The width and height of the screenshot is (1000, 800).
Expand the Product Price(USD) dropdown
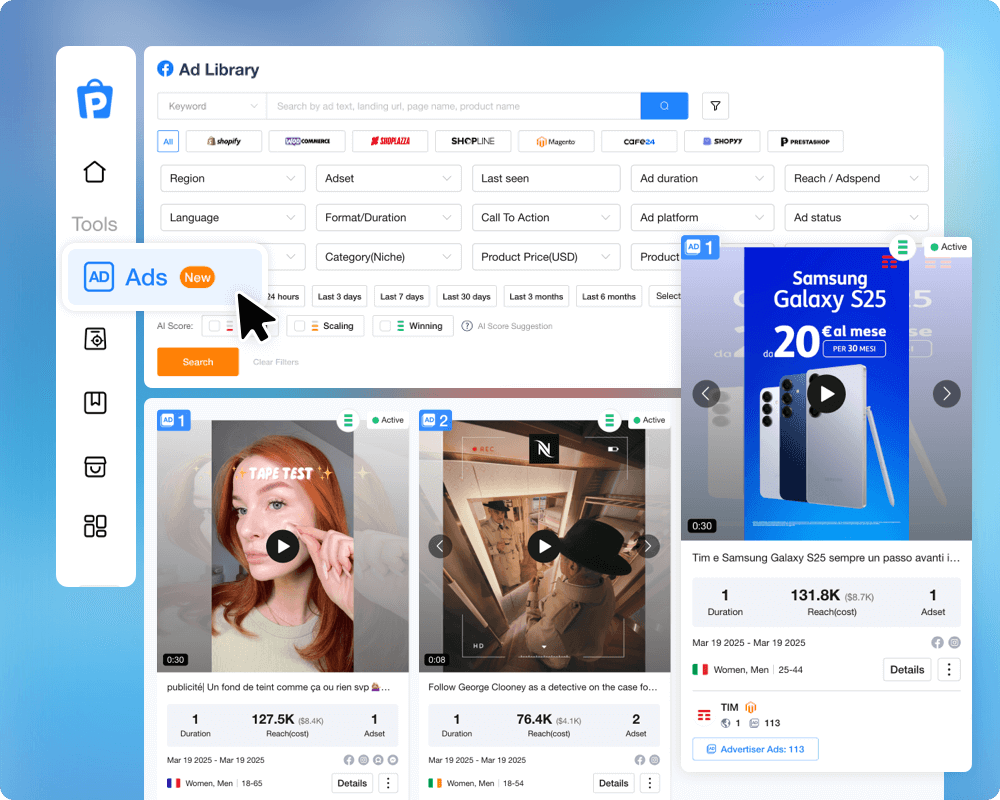pos(546,256)
